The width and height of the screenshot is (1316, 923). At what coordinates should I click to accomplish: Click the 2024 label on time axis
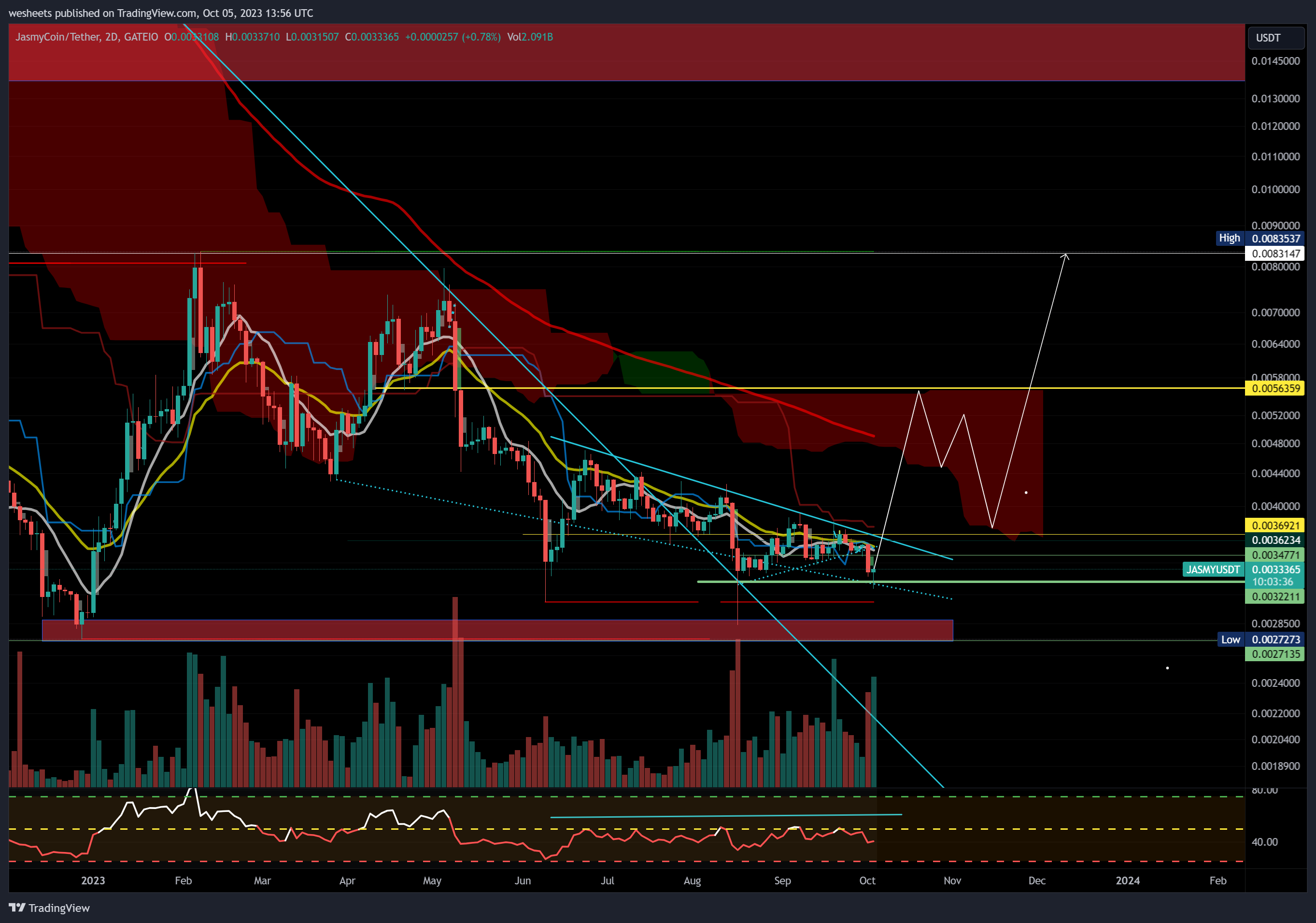(1128, 880)
